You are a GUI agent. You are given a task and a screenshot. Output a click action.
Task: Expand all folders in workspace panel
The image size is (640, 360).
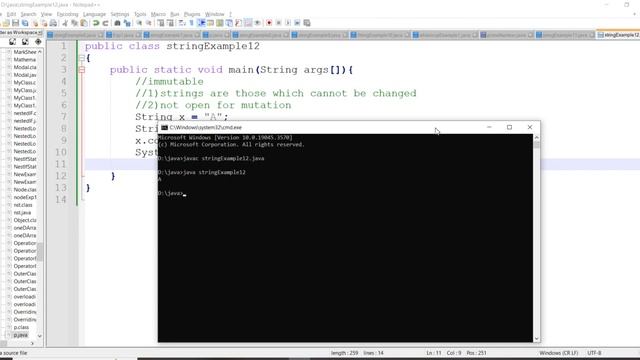click(13, 42)
